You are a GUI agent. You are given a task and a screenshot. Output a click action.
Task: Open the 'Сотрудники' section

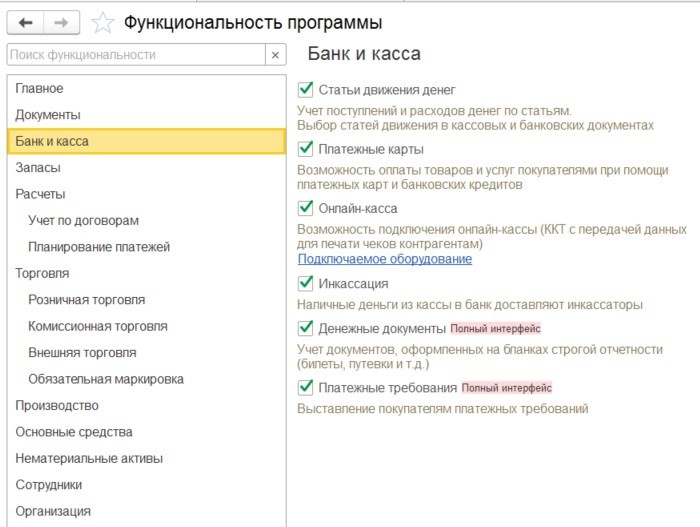pos(146,485)
